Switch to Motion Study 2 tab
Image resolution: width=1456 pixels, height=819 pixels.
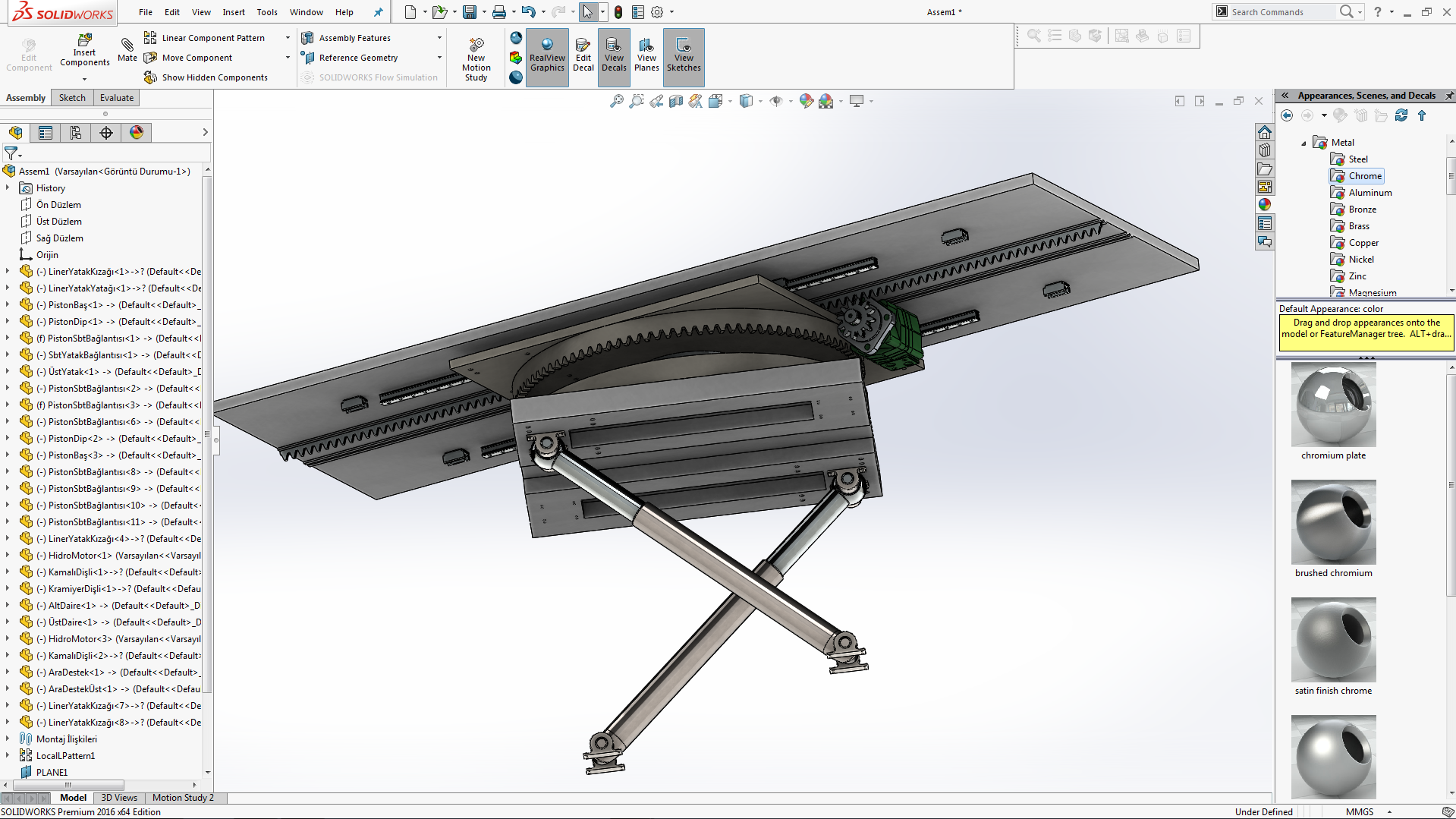(x=183, y=798)
